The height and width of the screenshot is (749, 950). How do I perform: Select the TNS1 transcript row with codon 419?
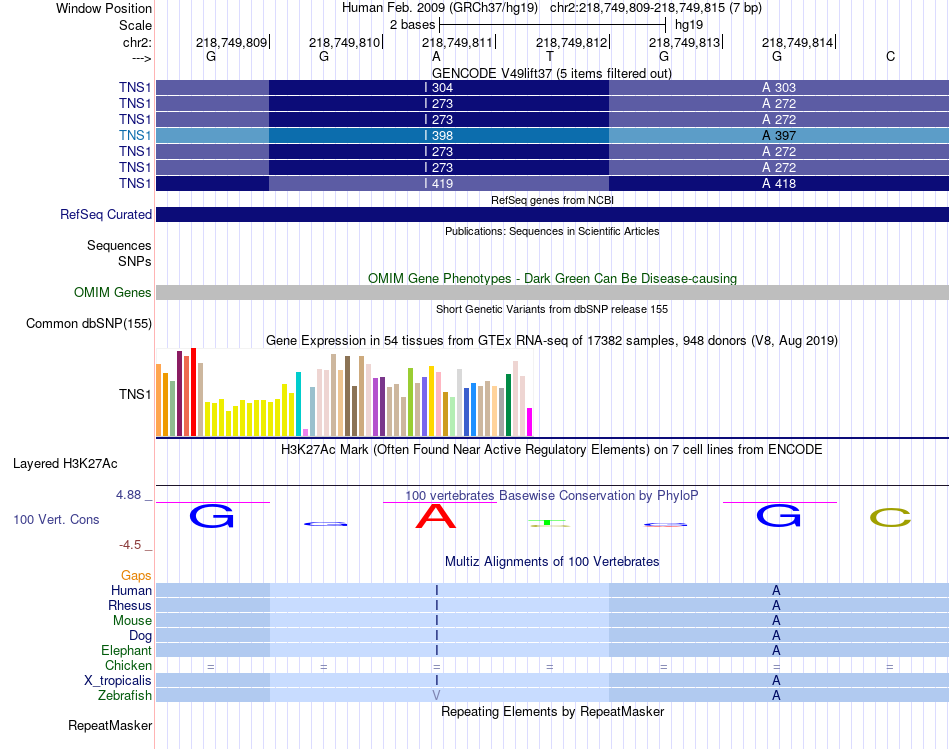(x=552, y=183)
